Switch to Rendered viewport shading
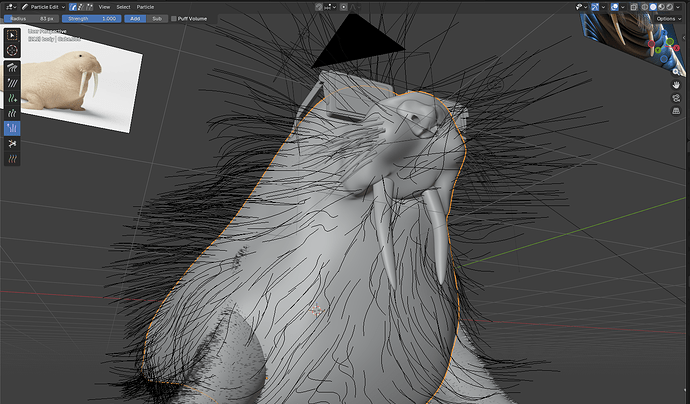The width and height of the screenshot is (690, 404). 670,7
